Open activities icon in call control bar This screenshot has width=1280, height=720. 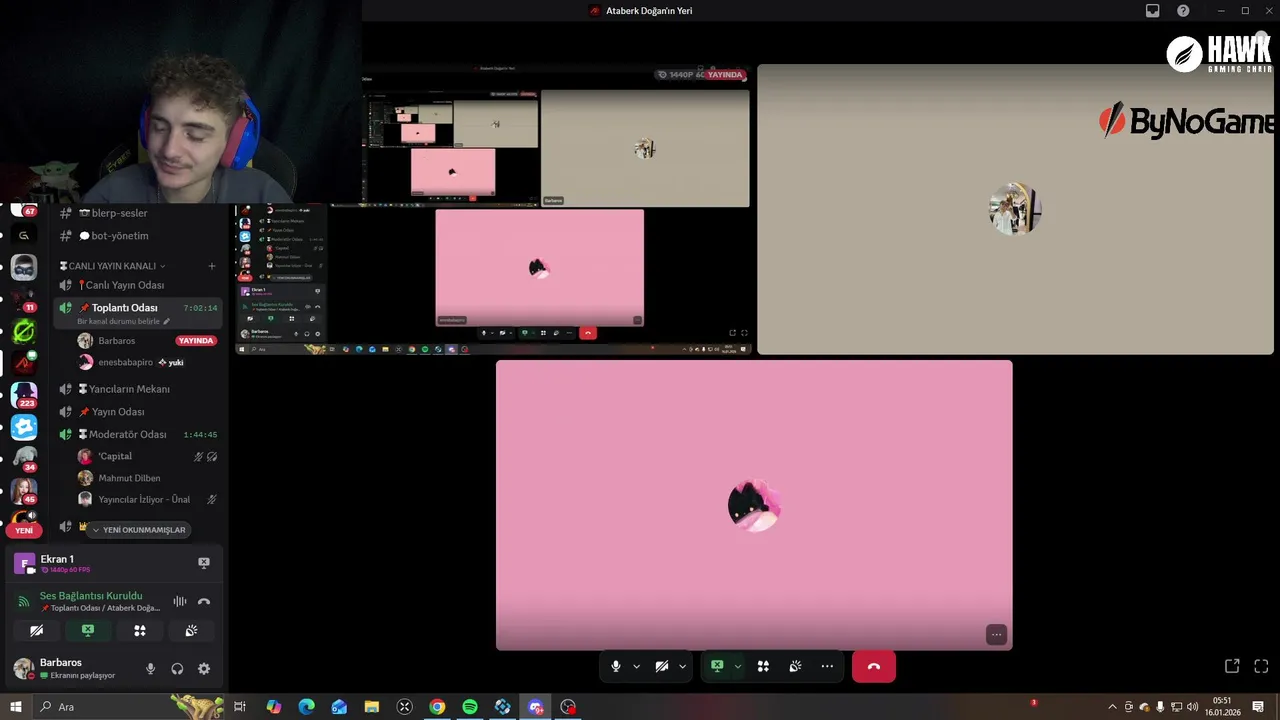coord(763,666)
